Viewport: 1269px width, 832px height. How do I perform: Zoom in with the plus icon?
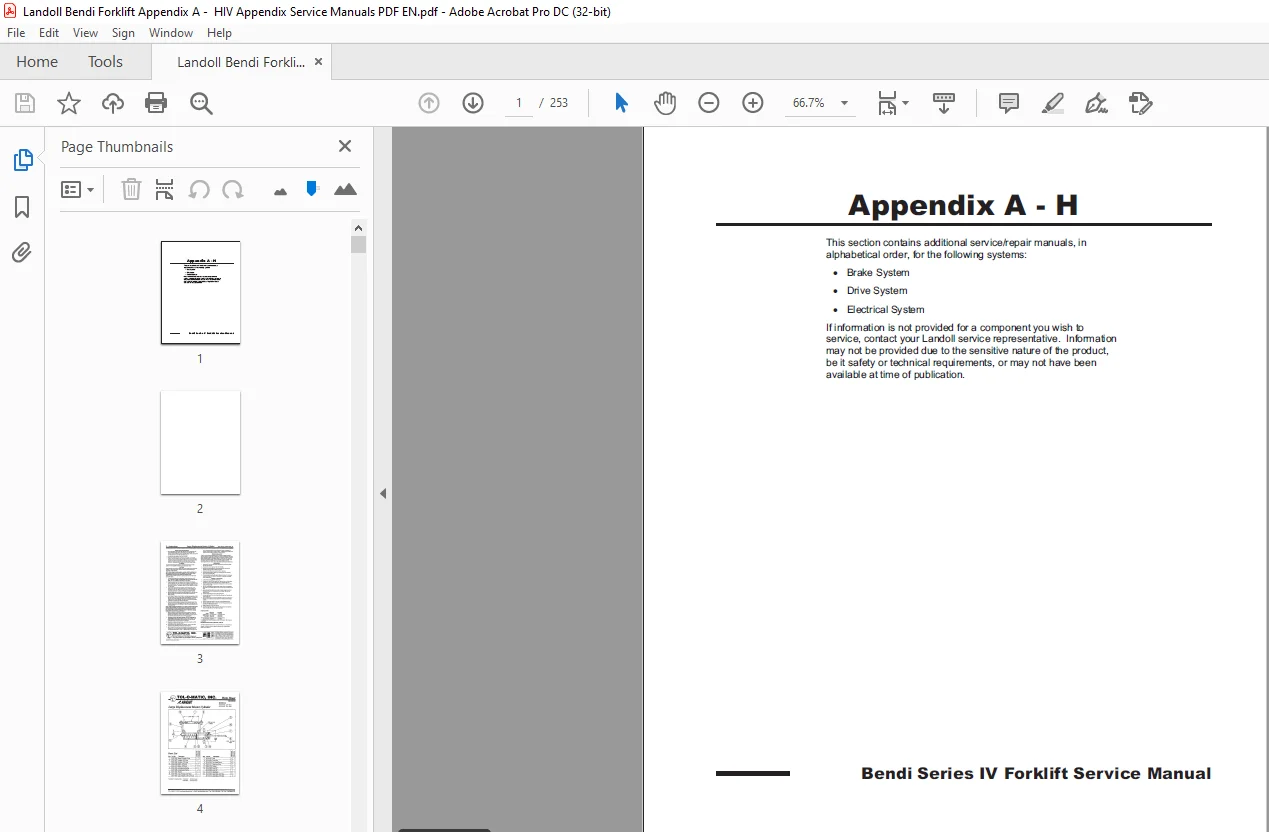(753, 103)
